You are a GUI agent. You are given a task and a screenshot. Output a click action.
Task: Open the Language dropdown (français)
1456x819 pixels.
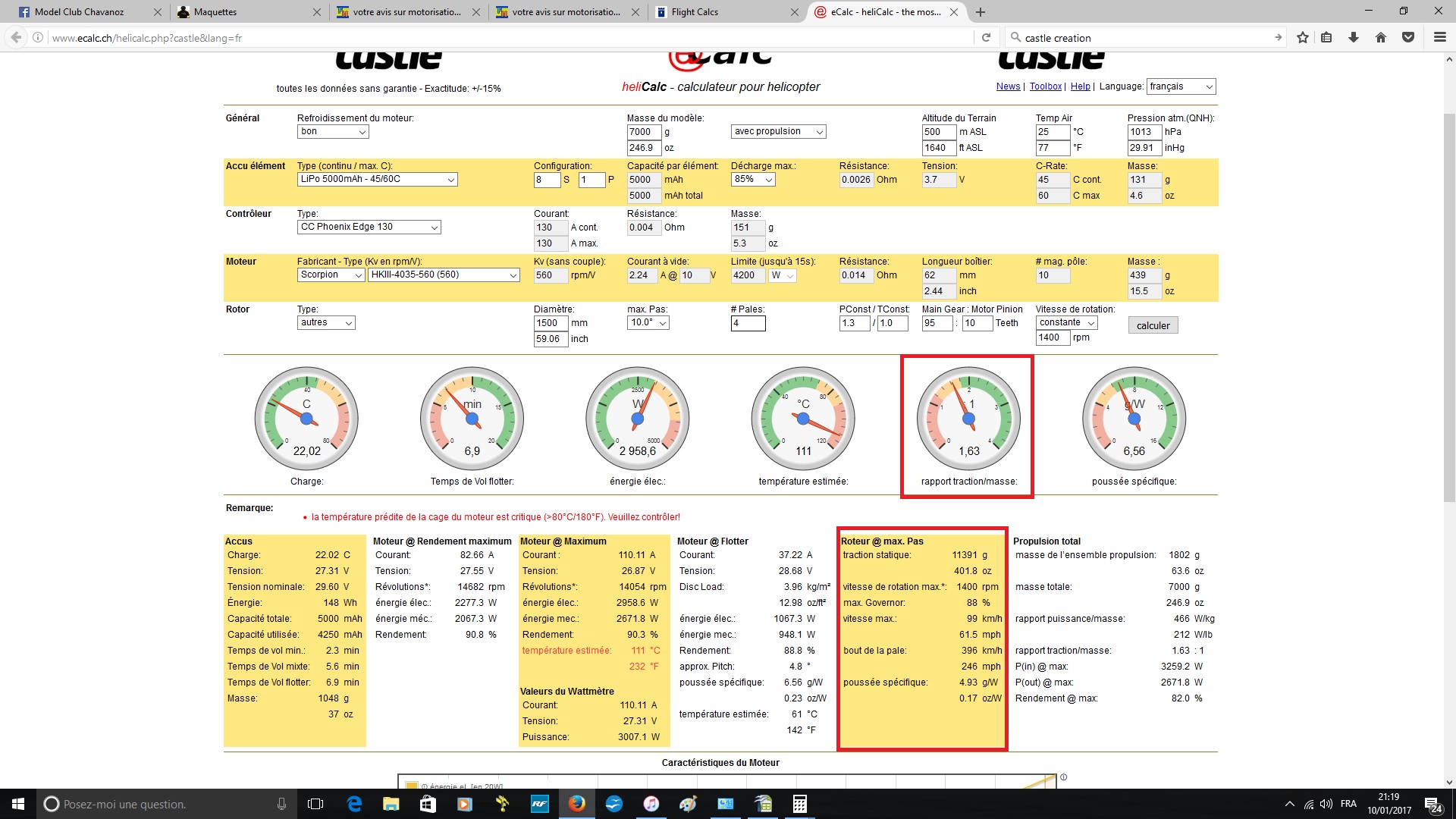click(x=1181, y=86)
